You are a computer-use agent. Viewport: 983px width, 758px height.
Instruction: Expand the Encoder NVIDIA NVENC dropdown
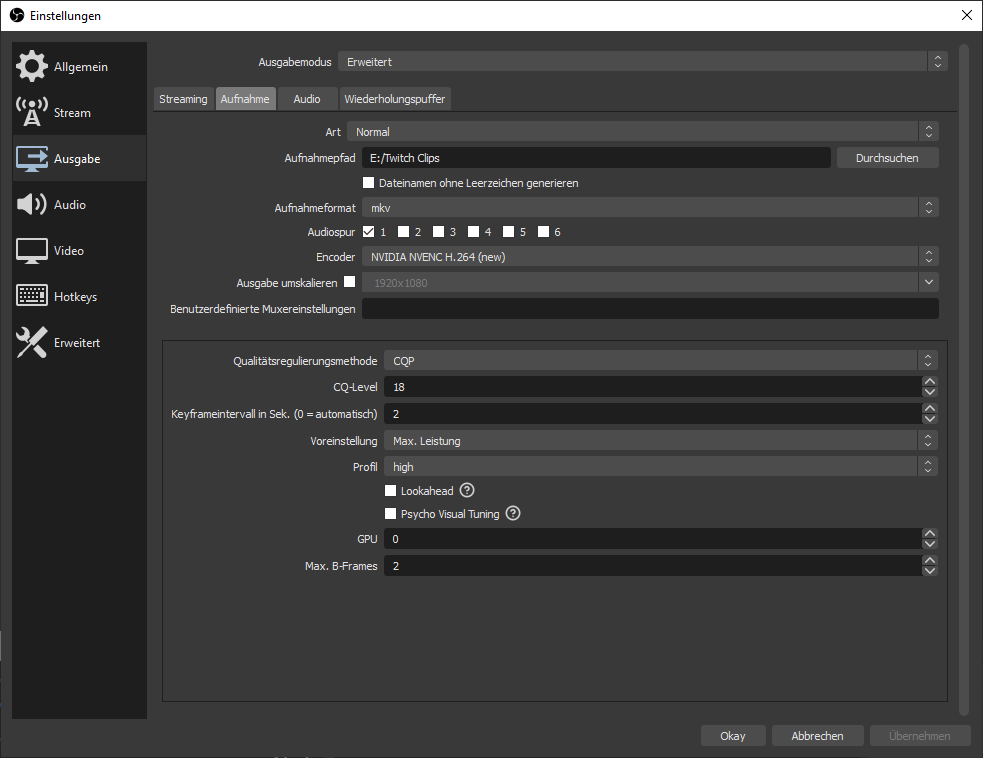pyautogui.click(x=649, y=257)
